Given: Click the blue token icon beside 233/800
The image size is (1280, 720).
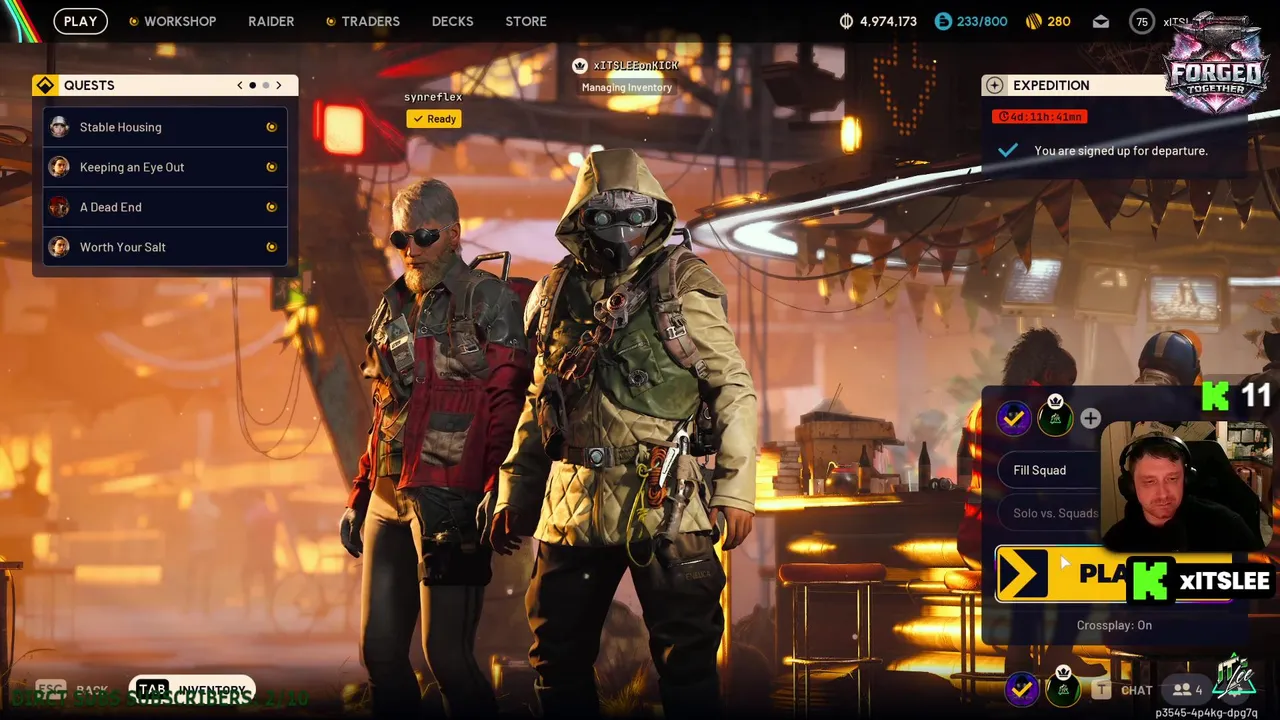Looking at the screenshot, I should click(x=943, y=21).
